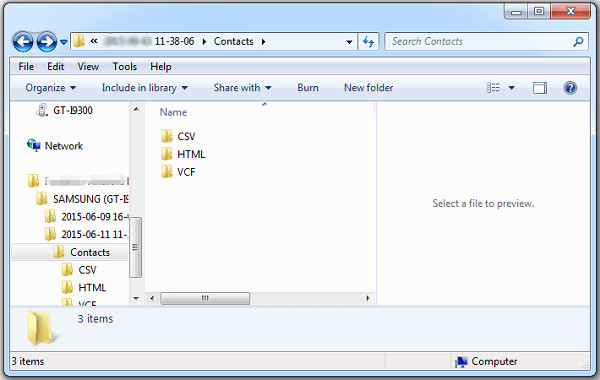Open the File menu
This screenshot has height=380, width=600.
pyautogui.click(x=26, y=67)
